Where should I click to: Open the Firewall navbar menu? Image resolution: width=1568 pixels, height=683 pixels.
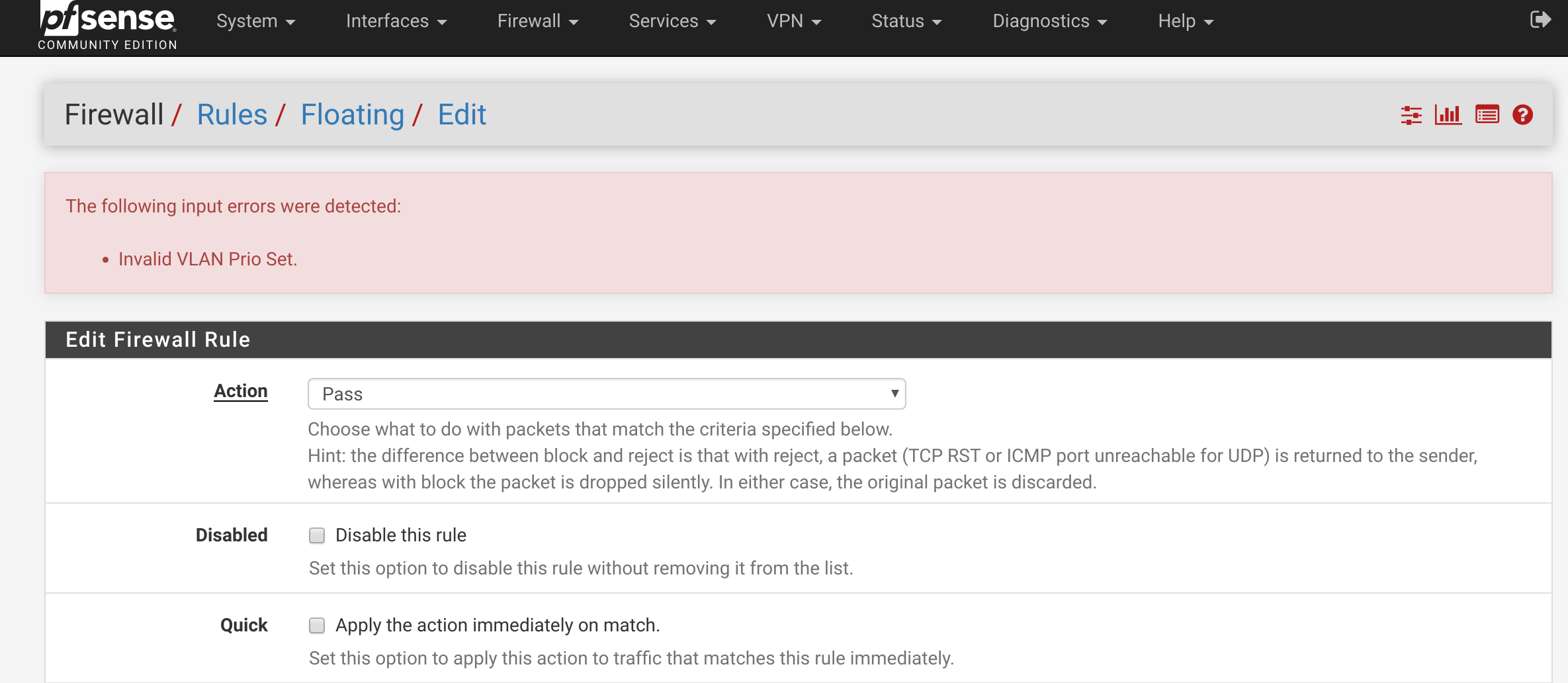coord(537,21)
